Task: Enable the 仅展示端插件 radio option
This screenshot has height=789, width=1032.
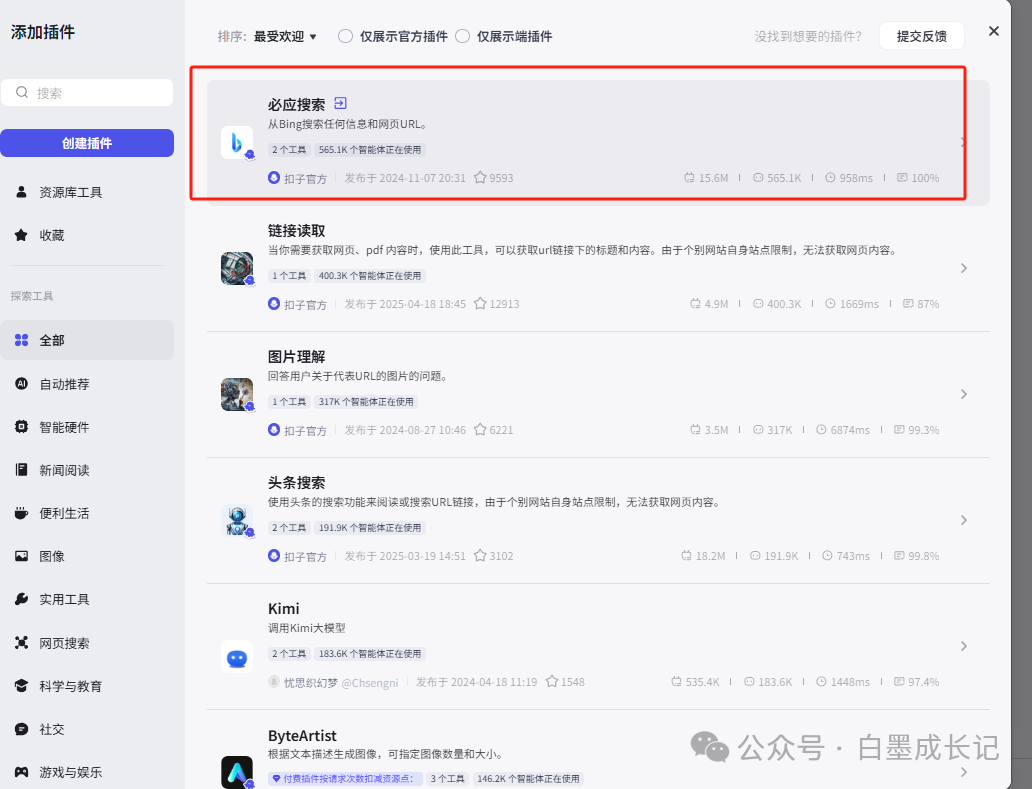Action: click(x=463, y=36)
